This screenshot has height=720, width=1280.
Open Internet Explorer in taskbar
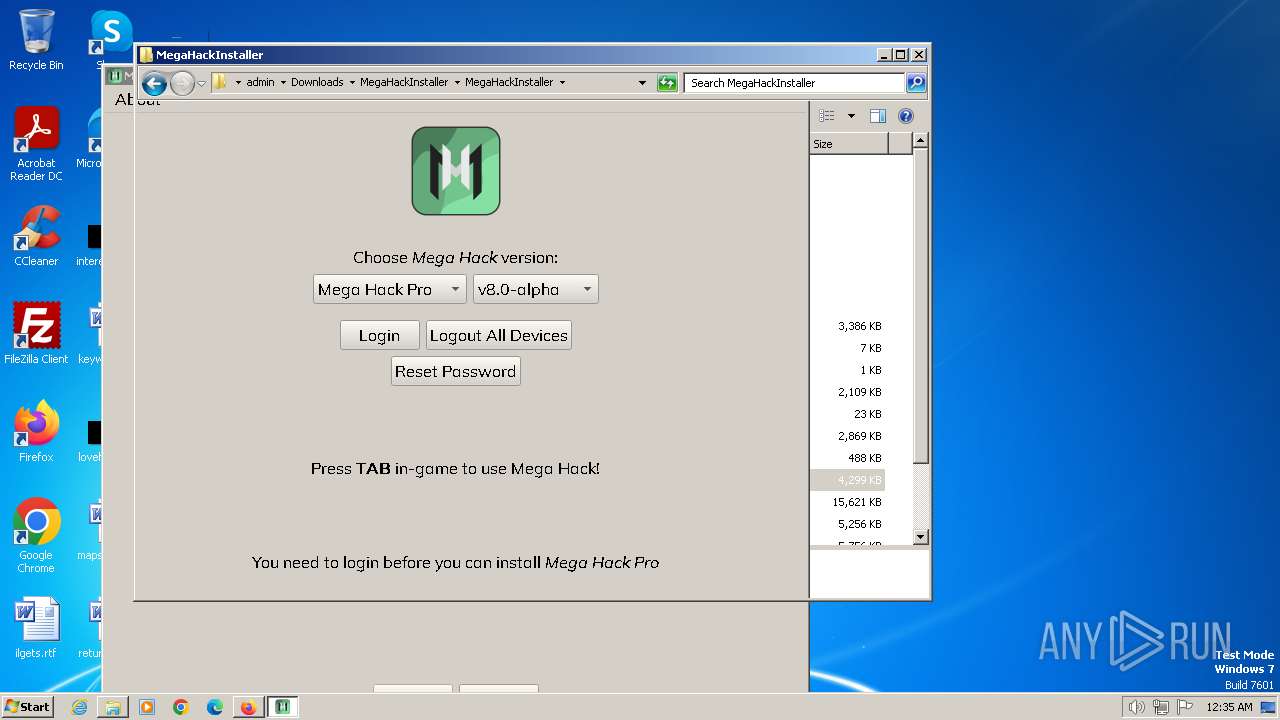79,707
